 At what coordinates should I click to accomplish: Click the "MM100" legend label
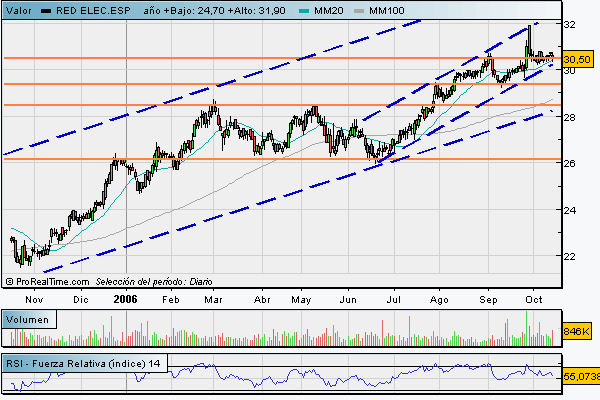pos(387,11)
